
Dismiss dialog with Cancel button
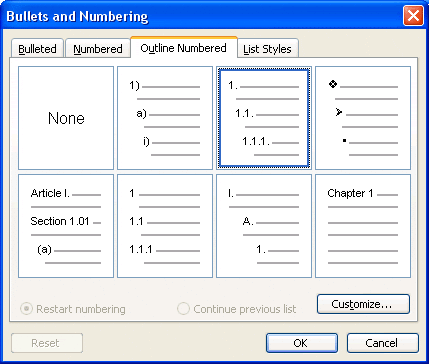point(383,343)
